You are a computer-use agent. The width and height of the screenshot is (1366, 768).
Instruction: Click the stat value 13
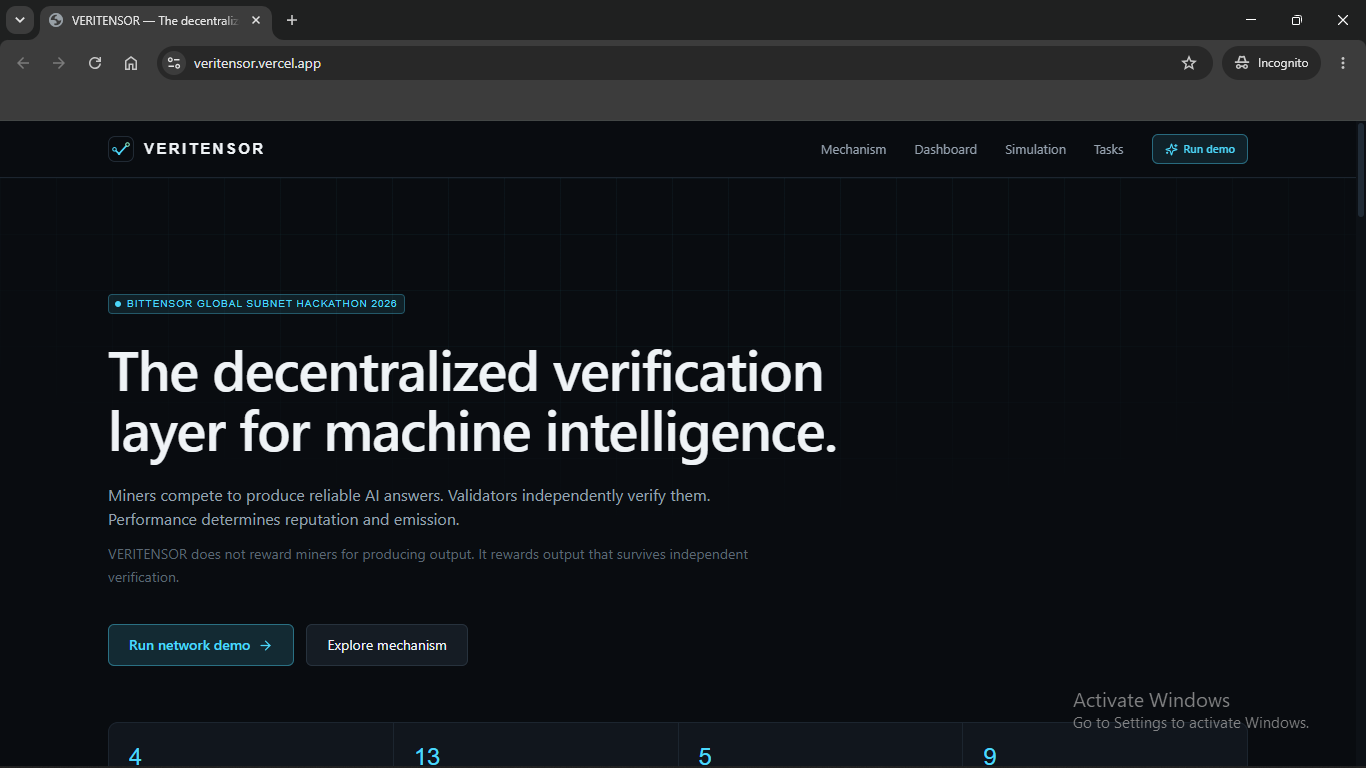coord(427,756)
